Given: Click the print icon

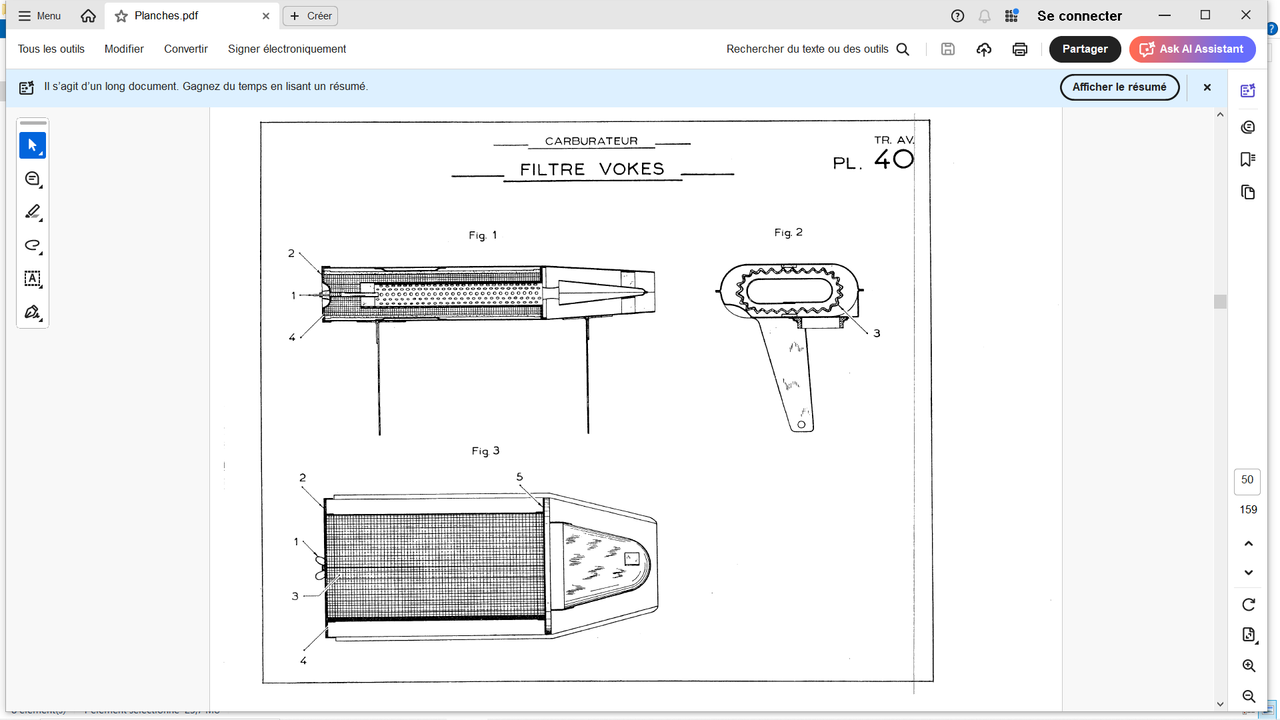Looking at the screenshot, I should point(1020,49).
